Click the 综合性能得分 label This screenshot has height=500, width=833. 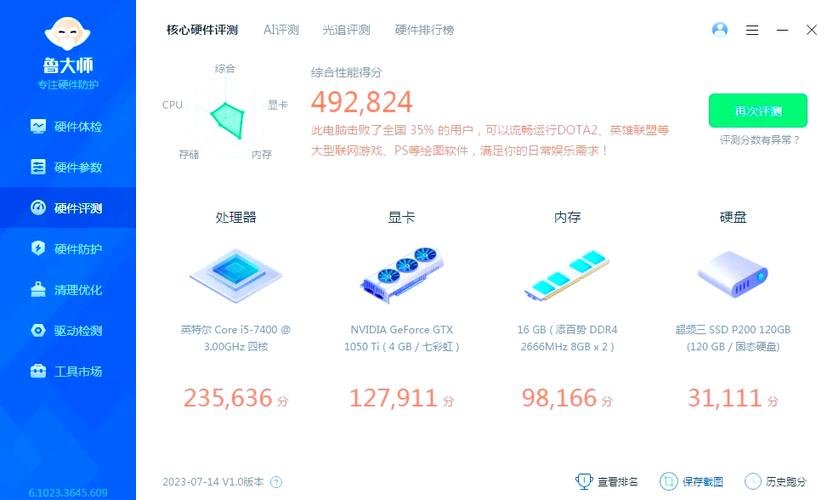tap(346, 73)
